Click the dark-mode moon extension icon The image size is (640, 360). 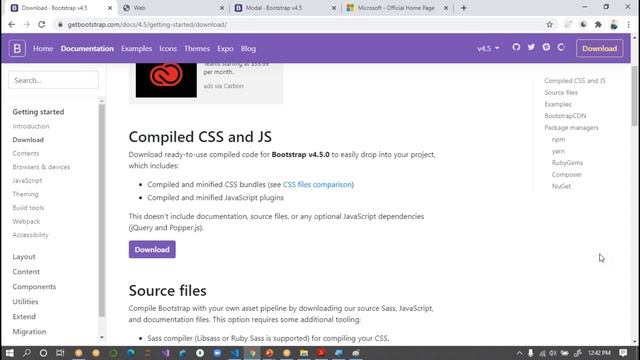583,24
